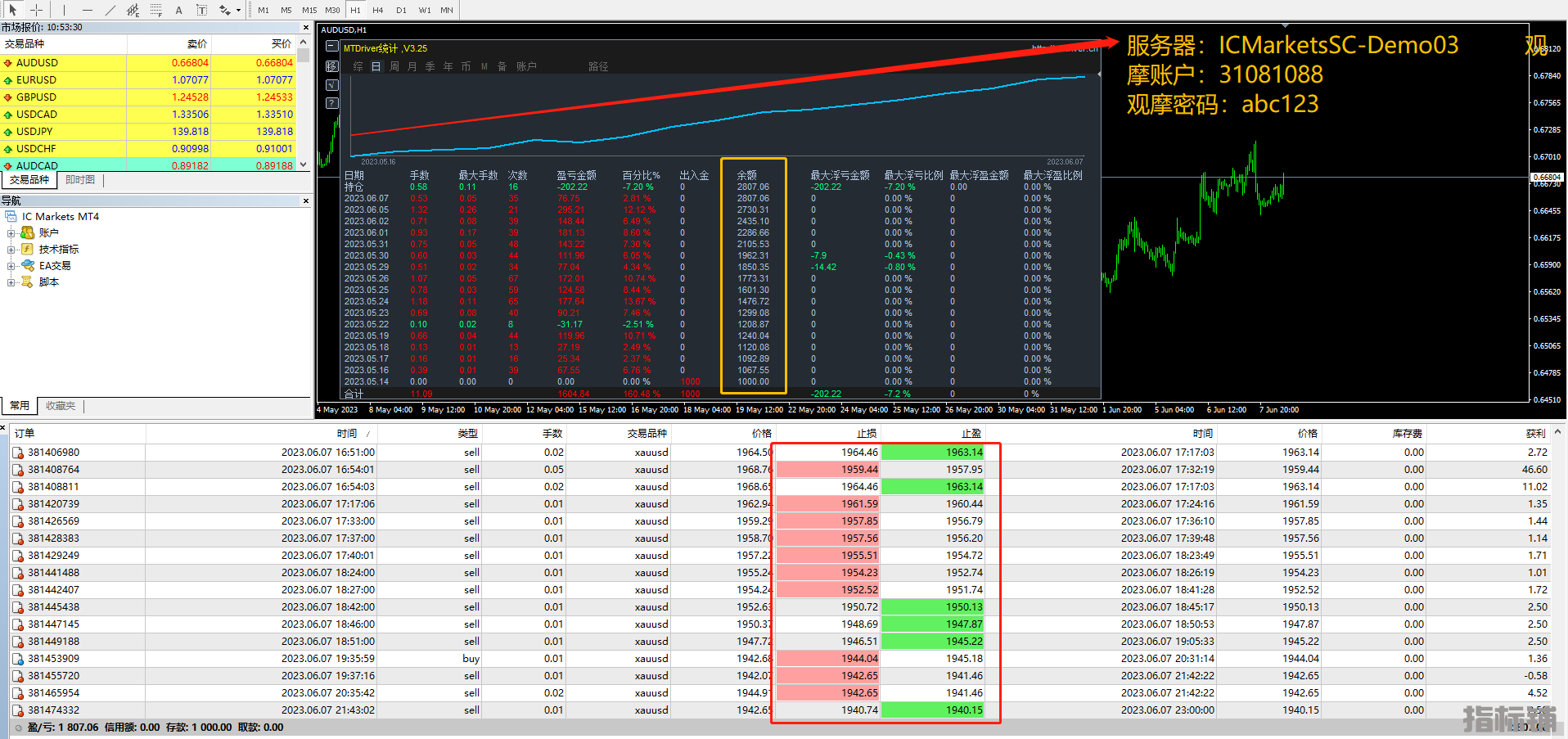Switch MTDriver to 周 weekly view

[x=394, y=66]
